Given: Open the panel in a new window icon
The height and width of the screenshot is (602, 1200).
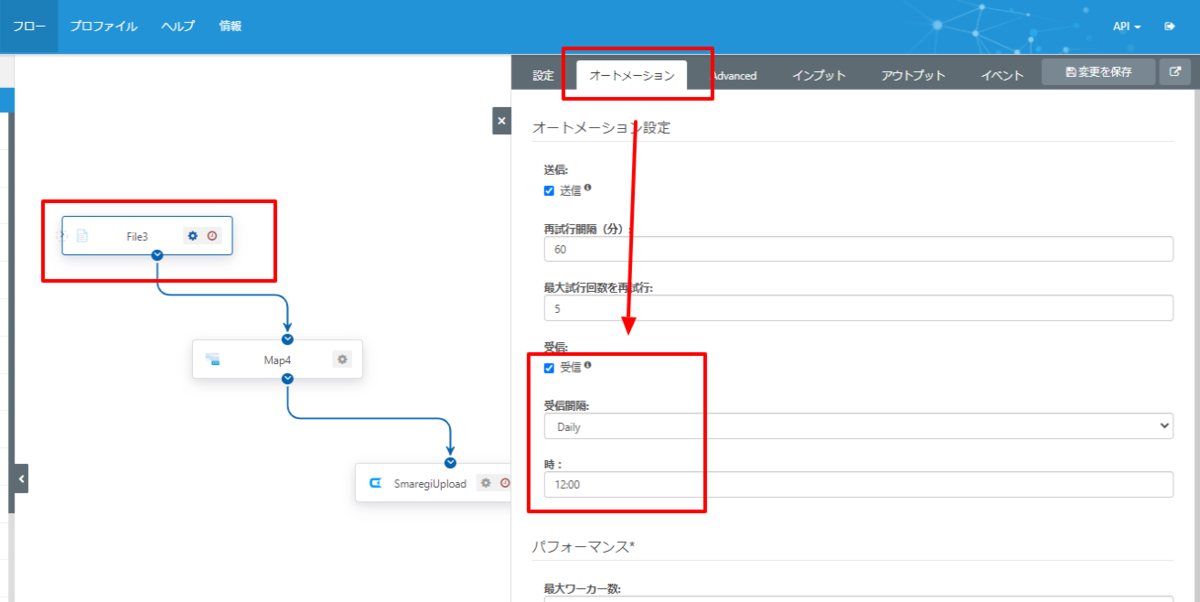Looking at the screenshot, I should pos(1175,72).
